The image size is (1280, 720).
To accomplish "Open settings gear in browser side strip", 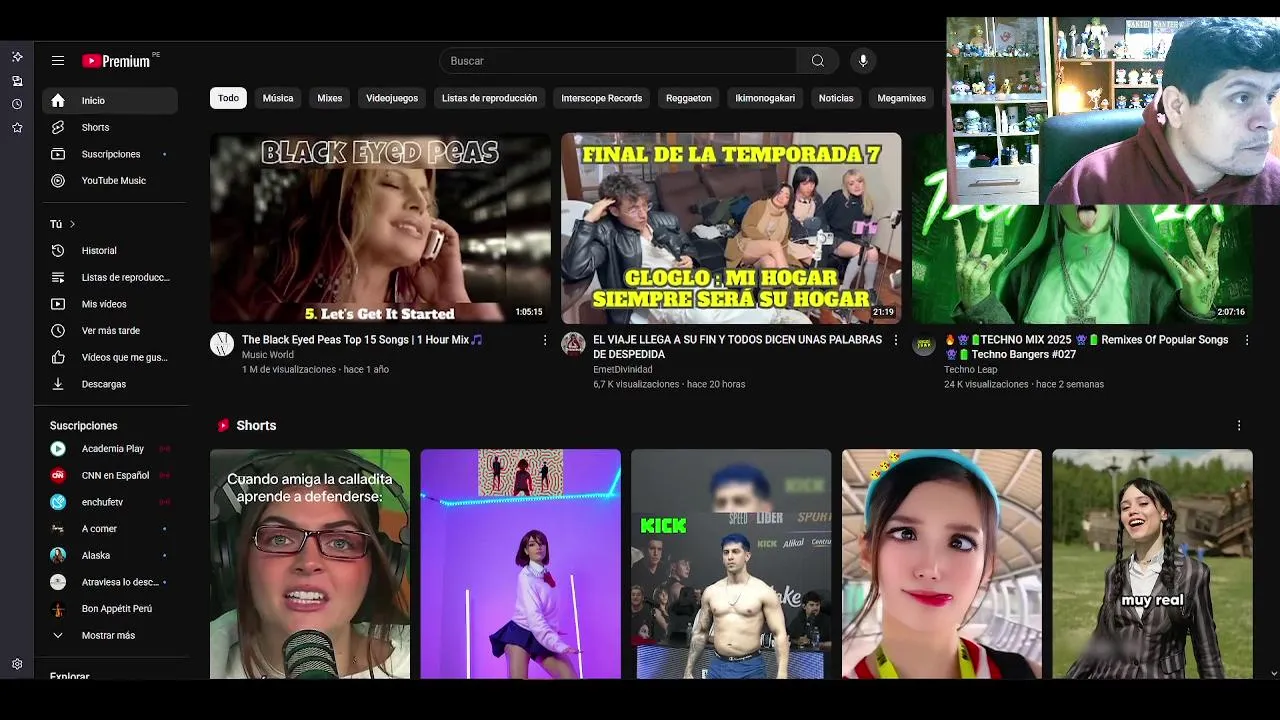I will pos(17,664).
